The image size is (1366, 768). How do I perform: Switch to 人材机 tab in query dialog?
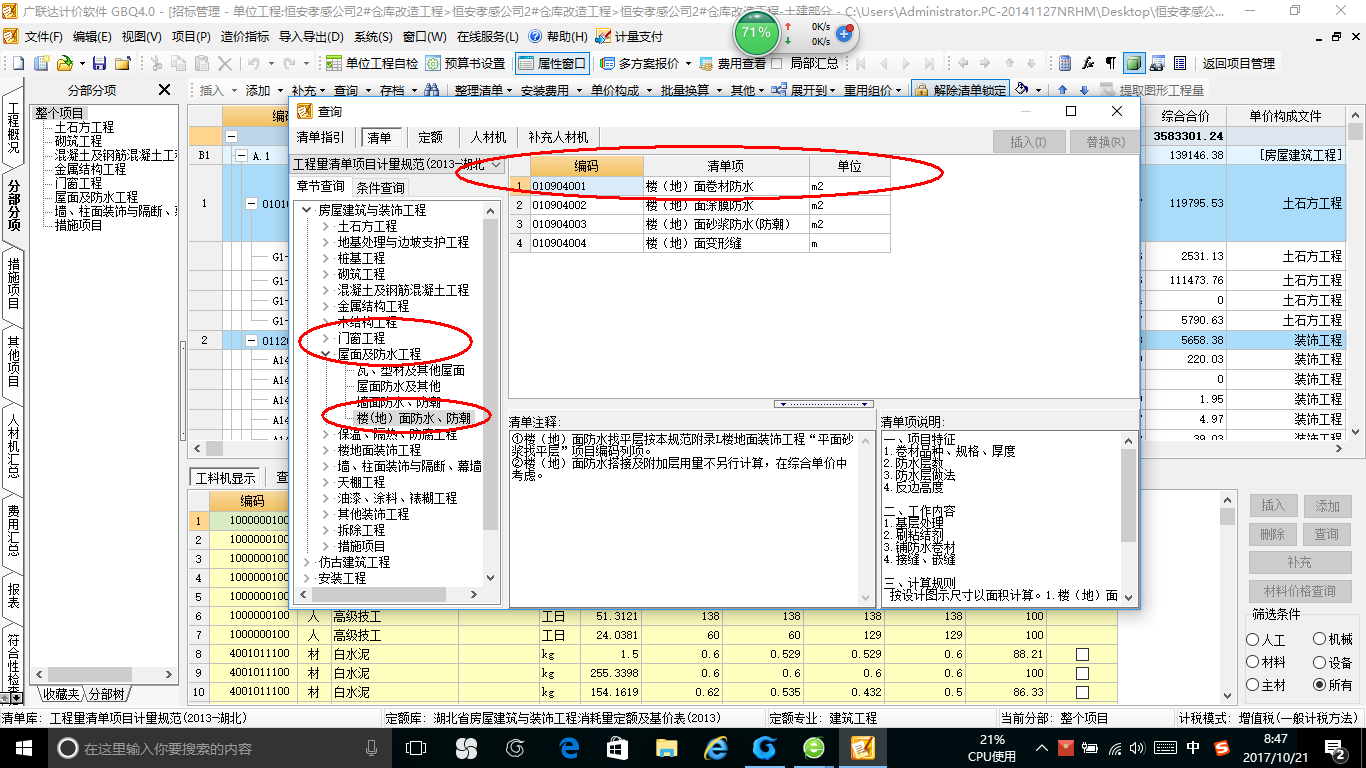point(488,137)
